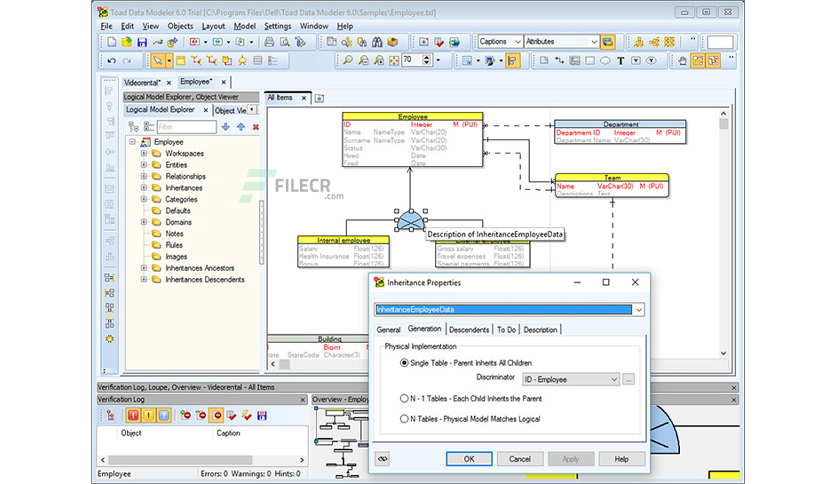Screen dimensions: 836x484
Task: Select N - 1 Tables option
Action: tap(471, 399)
